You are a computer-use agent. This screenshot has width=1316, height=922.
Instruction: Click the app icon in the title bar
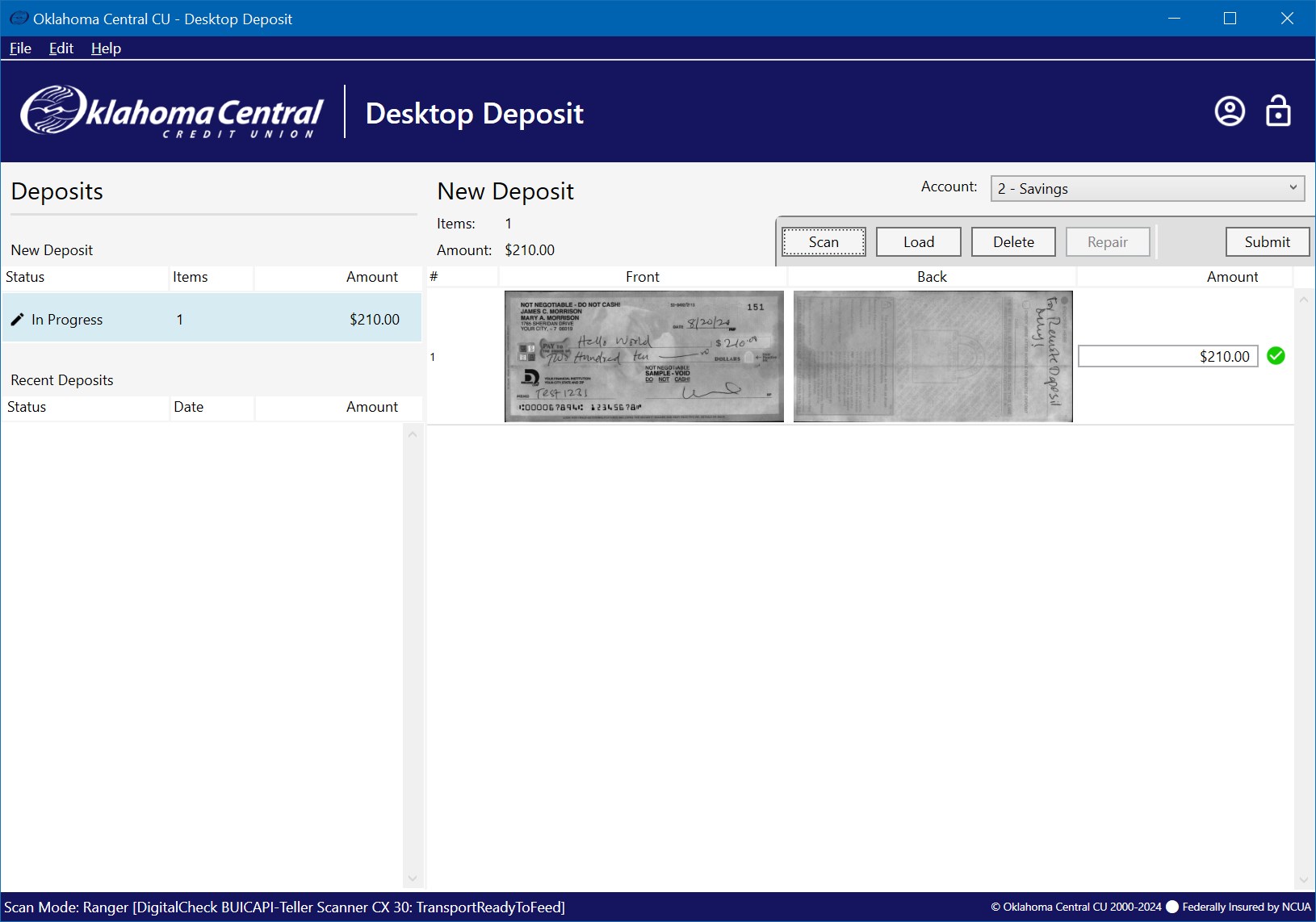(18, 18)
